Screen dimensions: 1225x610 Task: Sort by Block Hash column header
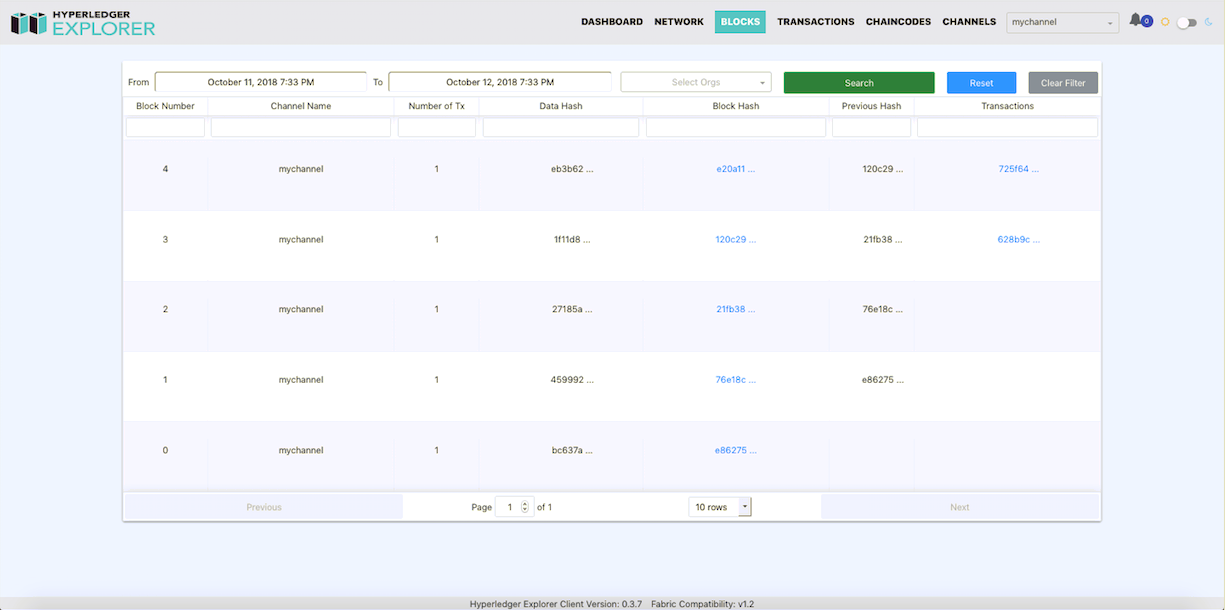tap(736, 106)
